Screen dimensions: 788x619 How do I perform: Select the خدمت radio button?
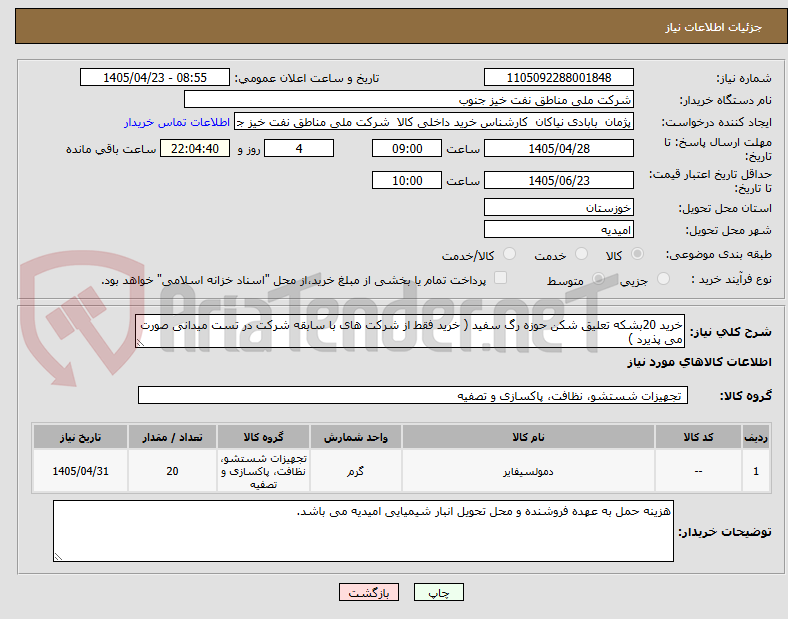pos(581,254)
